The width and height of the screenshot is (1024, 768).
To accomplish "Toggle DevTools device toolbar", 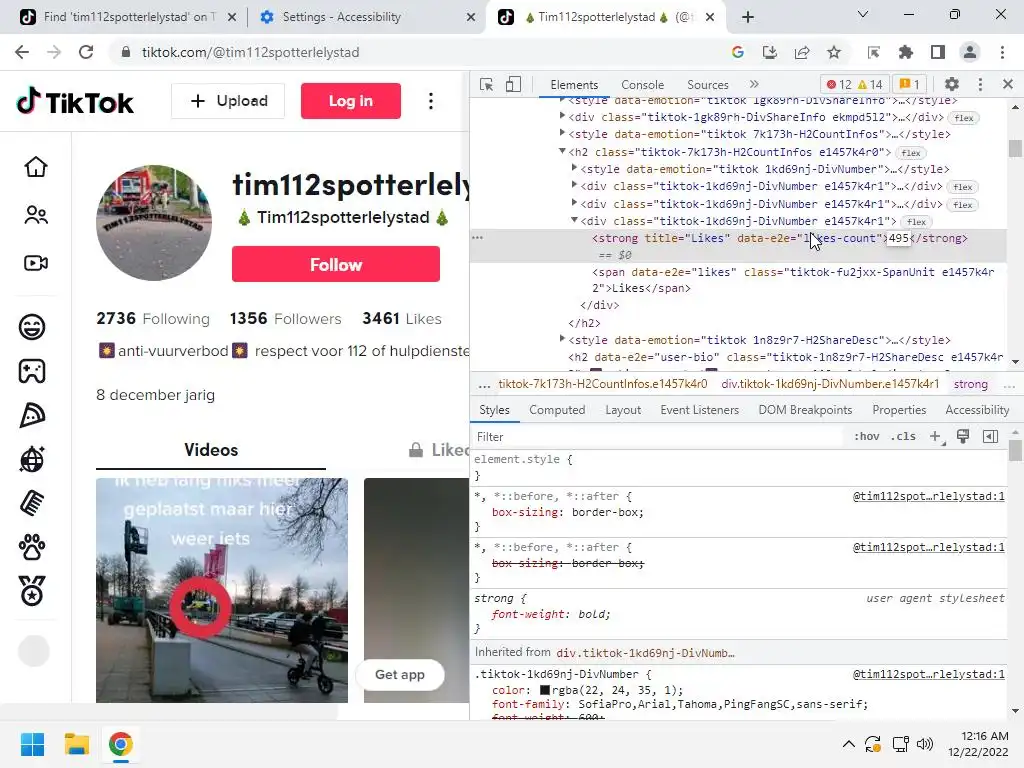I will tap(513, 84).
